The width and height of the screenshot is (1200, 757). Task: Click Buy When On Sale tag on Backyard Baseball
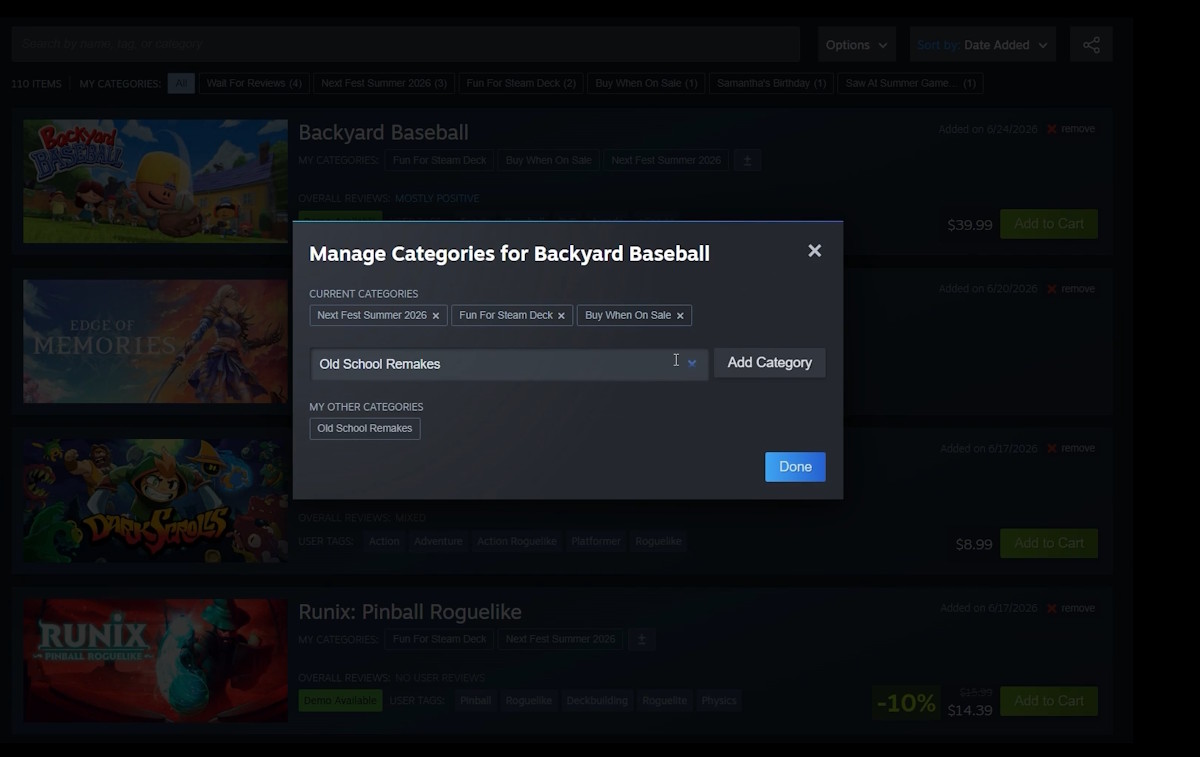(x=548, y=160)
